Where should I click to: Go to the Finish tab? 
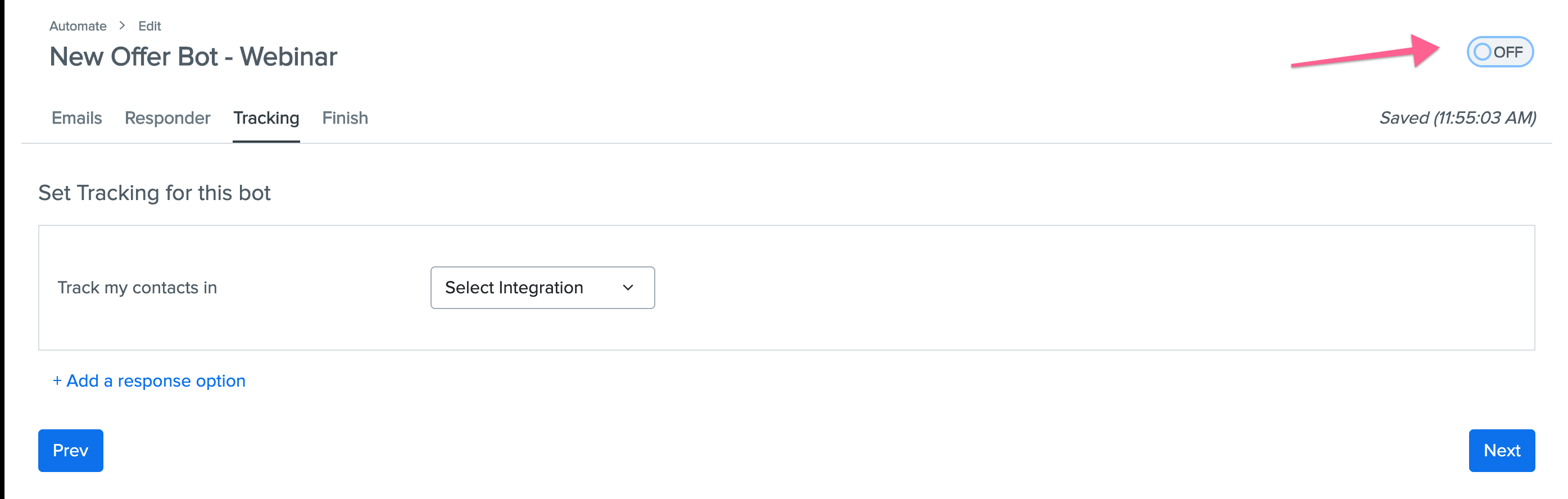click(x=345, y=118)
